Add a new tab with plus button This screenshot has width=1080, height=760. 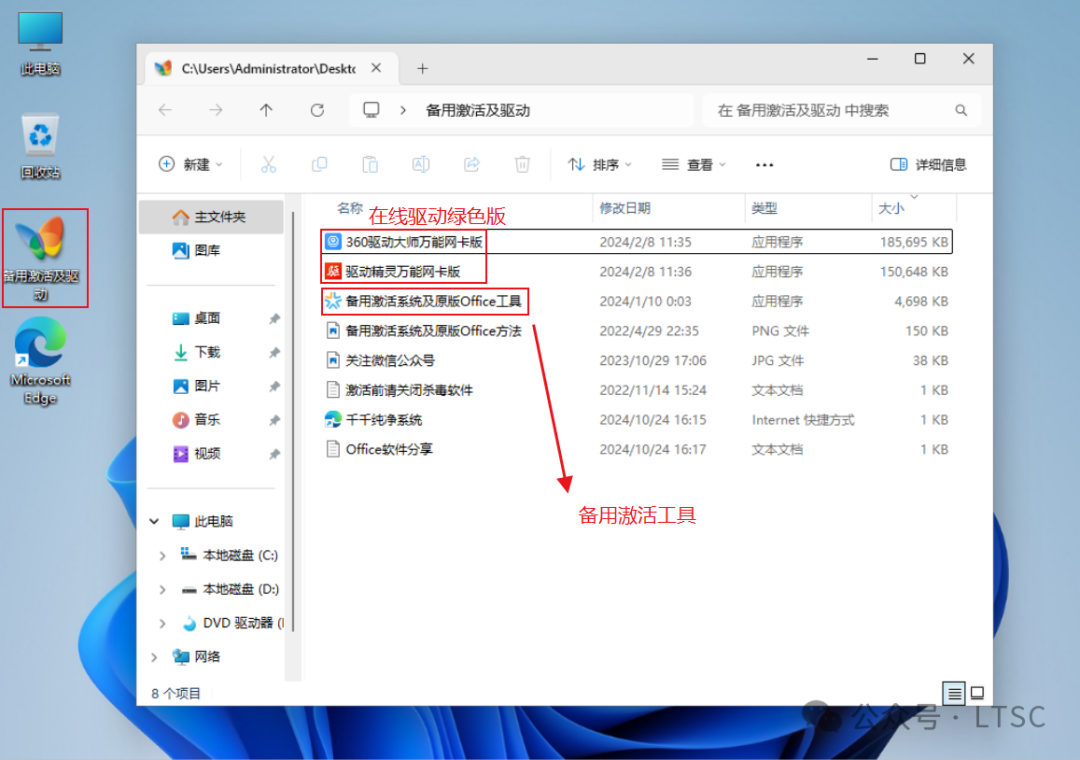422,68
